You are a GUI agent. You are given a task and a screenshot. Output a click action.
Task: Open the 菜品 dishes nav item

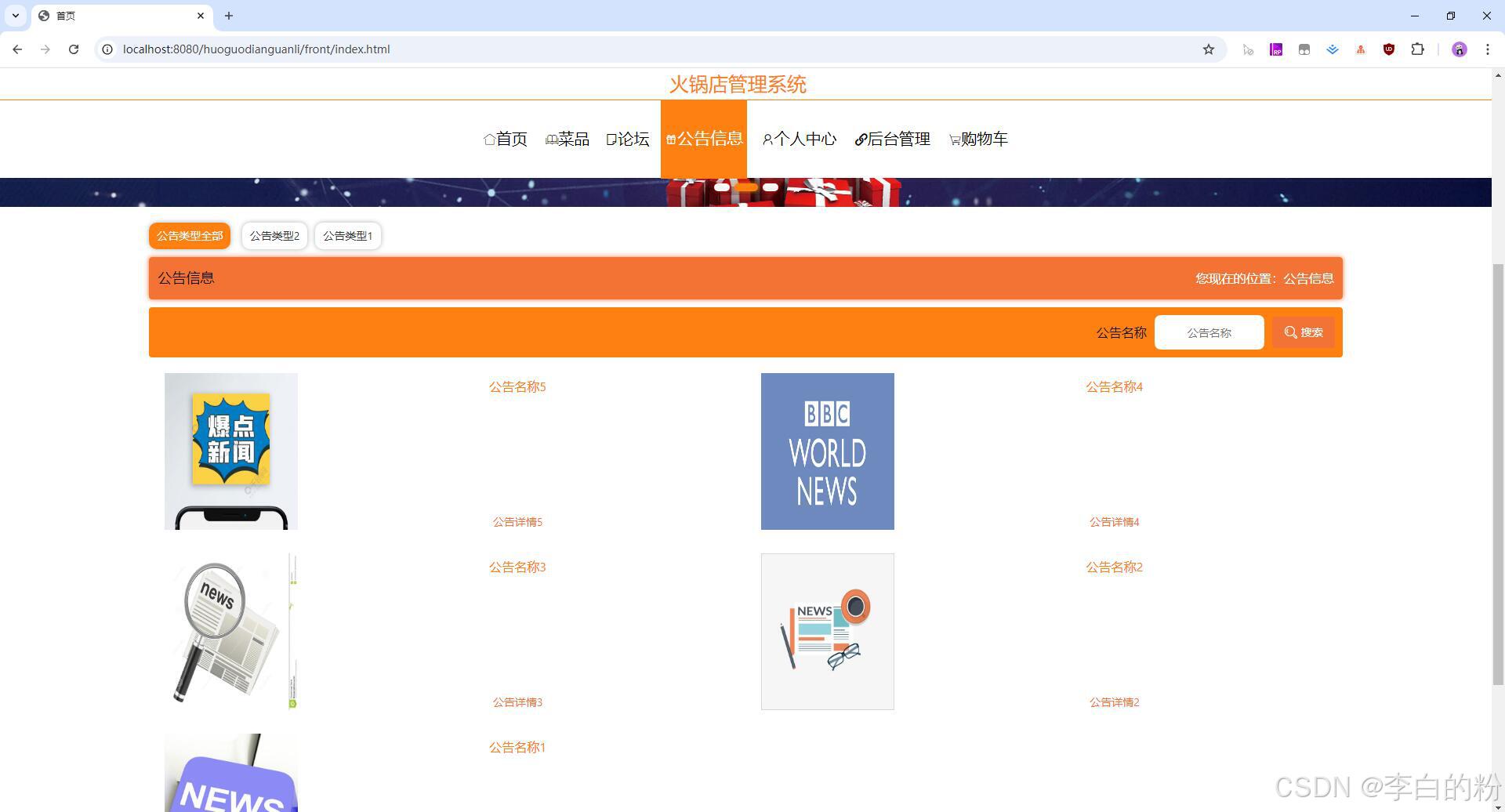point(568,139)
